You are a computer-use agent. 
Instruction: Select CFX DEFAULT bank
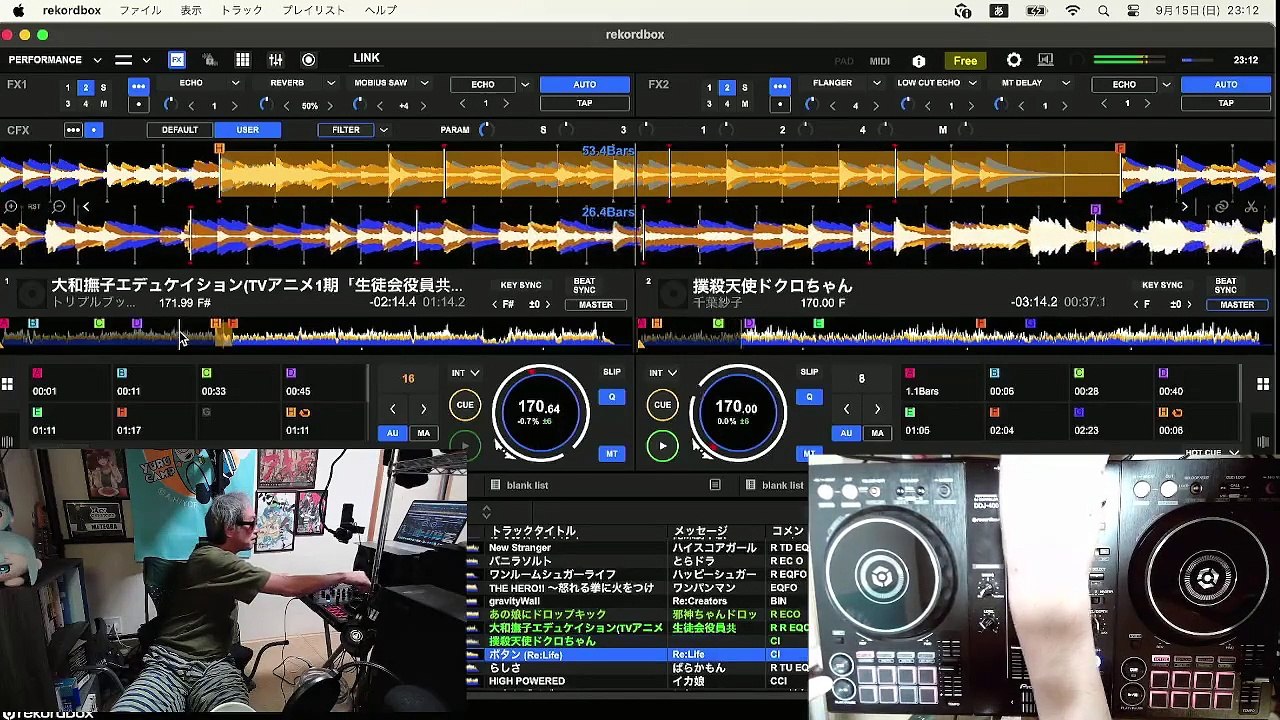point(180,130)
